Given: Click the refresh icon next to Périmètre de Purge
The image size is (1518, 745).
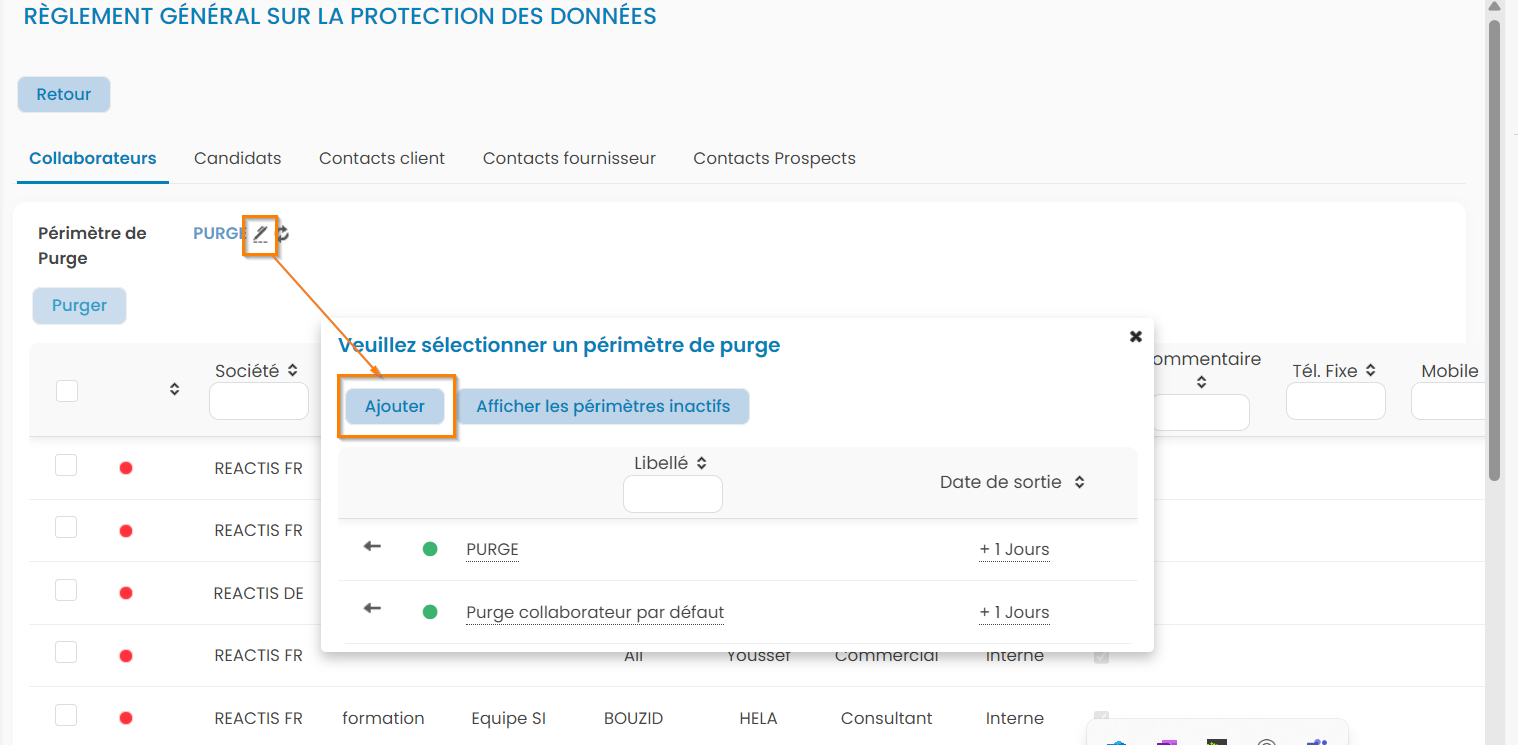Looking at the screenshot, I should pos(283,234).
